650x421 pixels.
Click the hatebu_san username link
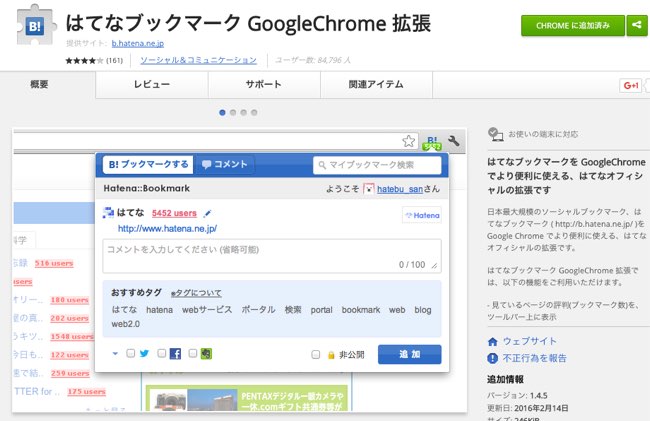400,189
